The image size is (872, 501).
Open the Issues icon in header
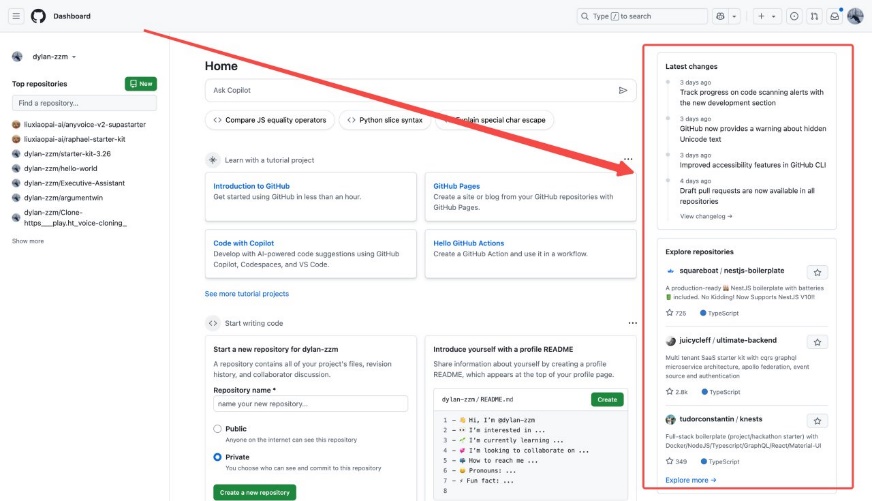[x=794, y=16]
